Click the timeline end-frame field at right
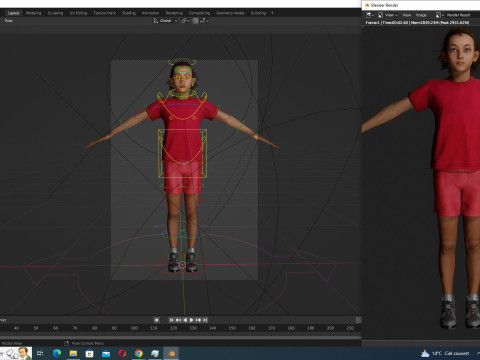The image size is (480, 360). tap(358, 320)
